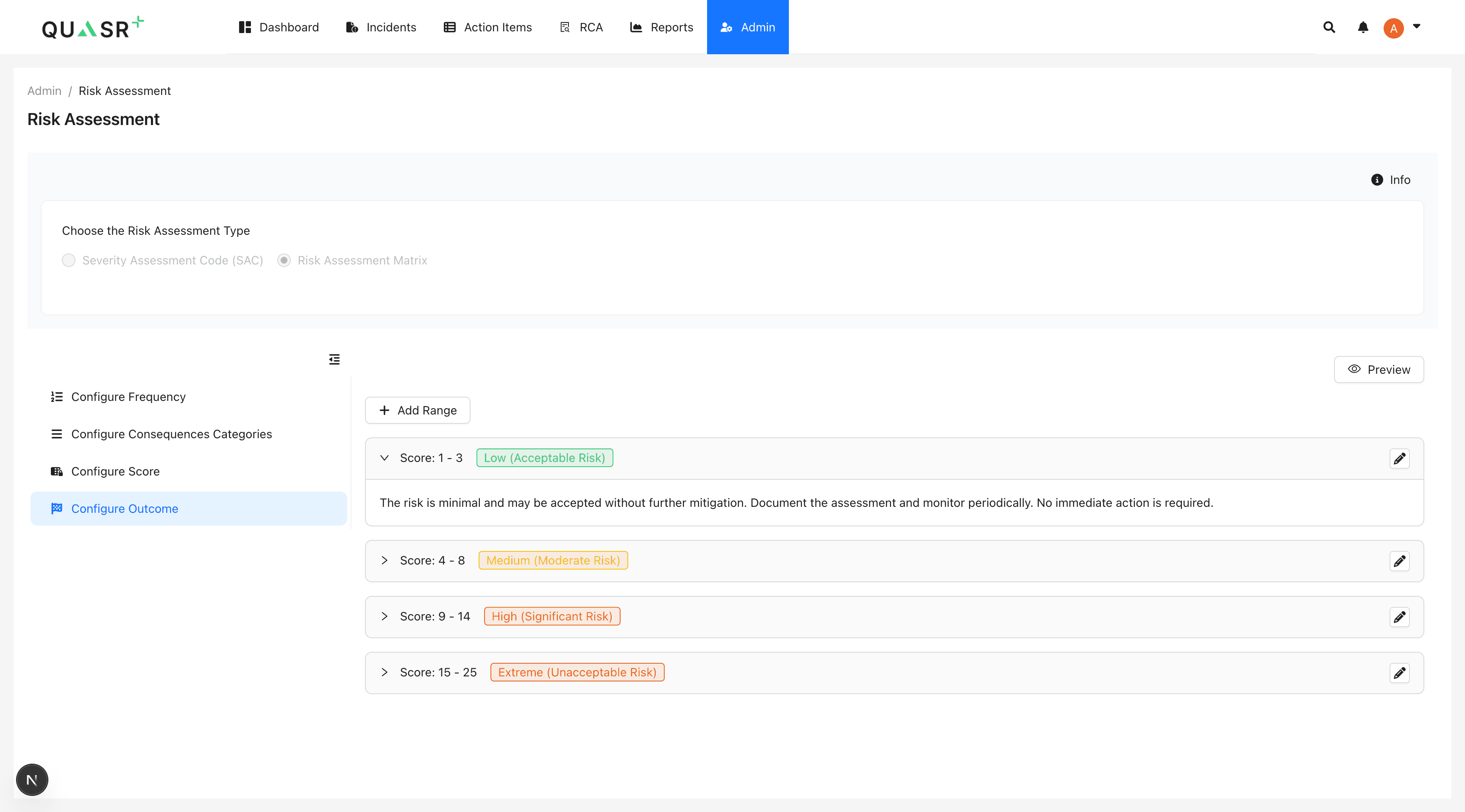This screenshot has height=812, width=1465.
Task: Select Severity Assessment Code (SAC) radio
Action: click(x=69, y=261)
